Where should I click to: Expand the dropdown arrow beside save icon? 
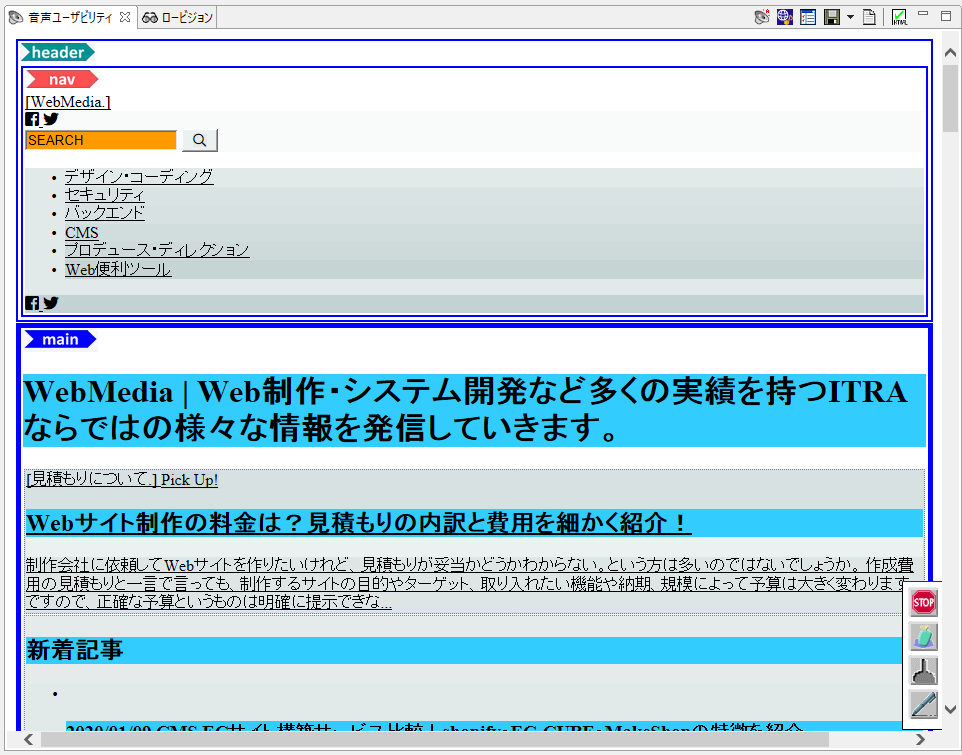[850, 17]
